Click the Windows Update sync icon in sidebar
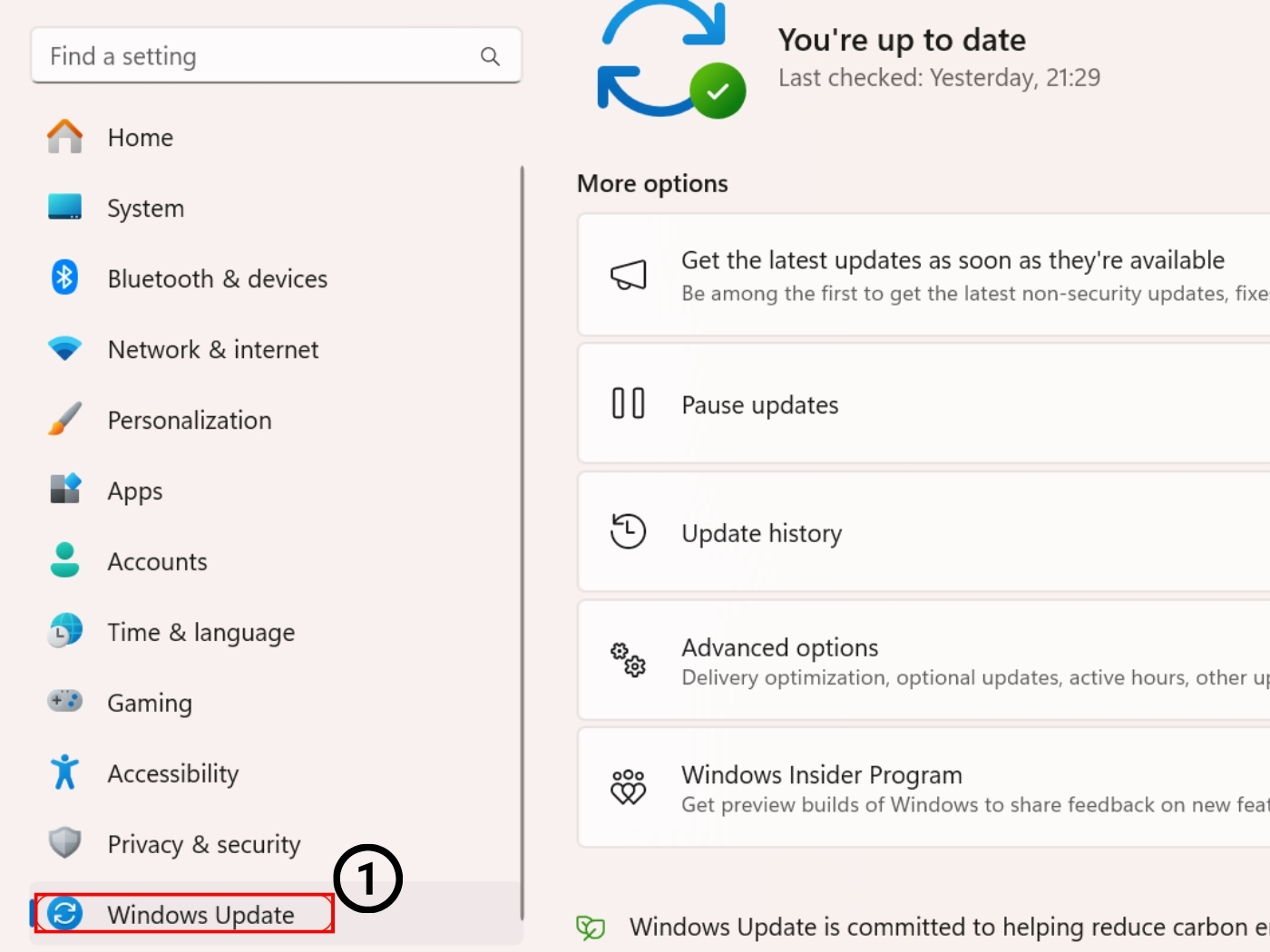This screenshot has height=952, width=1270. click(x=64, y=913)
